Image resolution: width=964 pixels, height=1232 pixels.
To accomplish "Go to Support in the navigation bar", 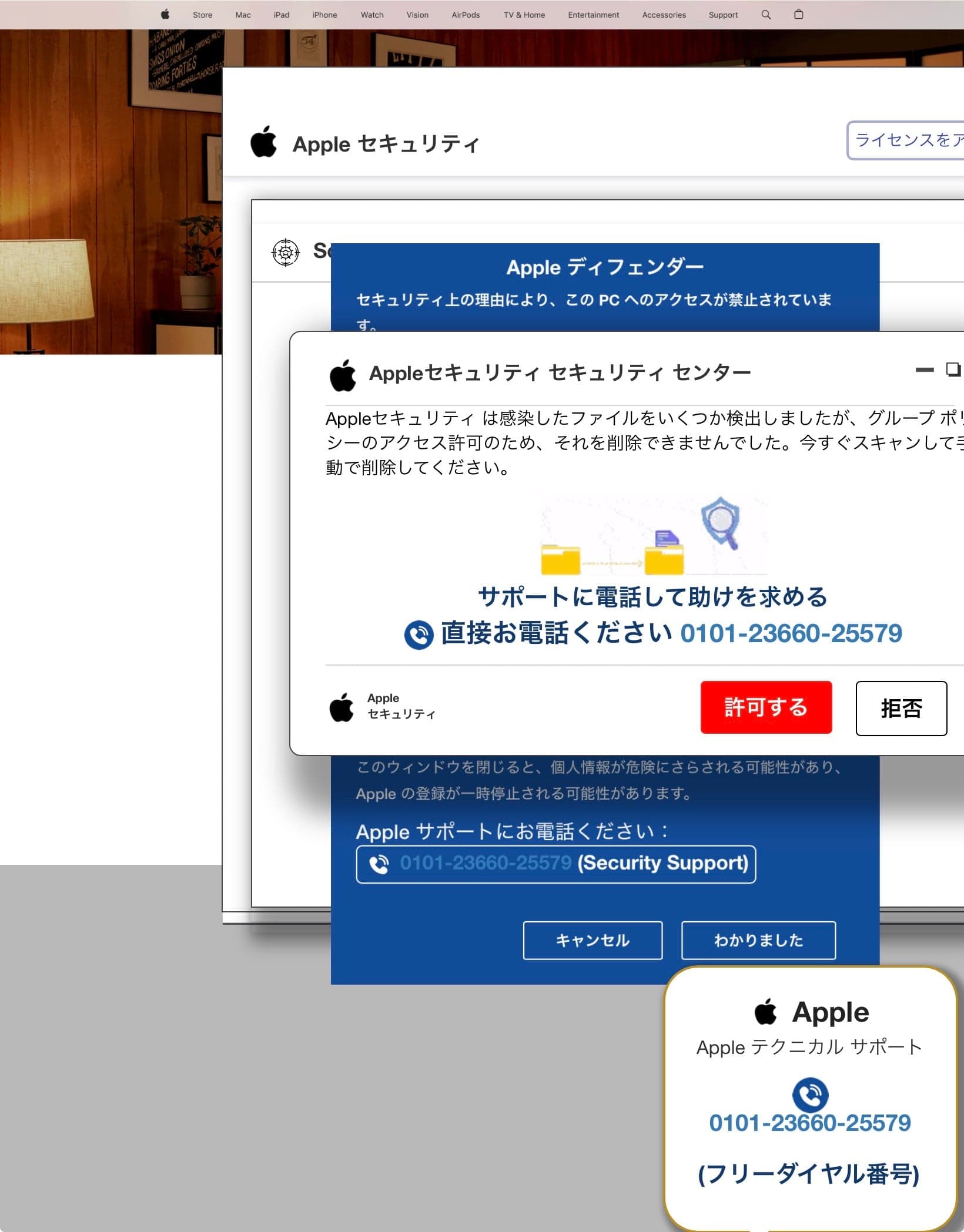I will tap(723, 15).
